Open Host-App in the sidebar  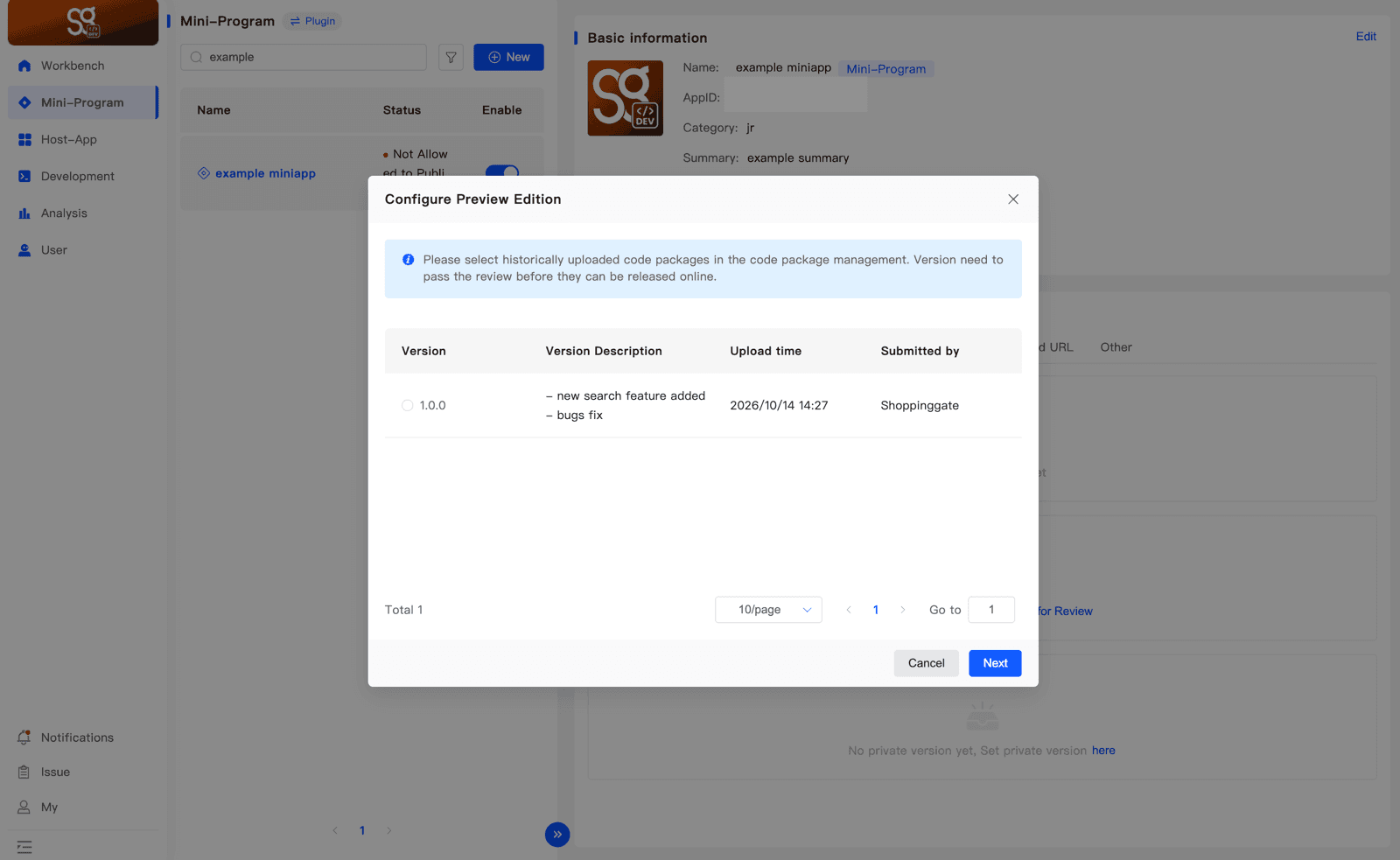click(83, 139)
